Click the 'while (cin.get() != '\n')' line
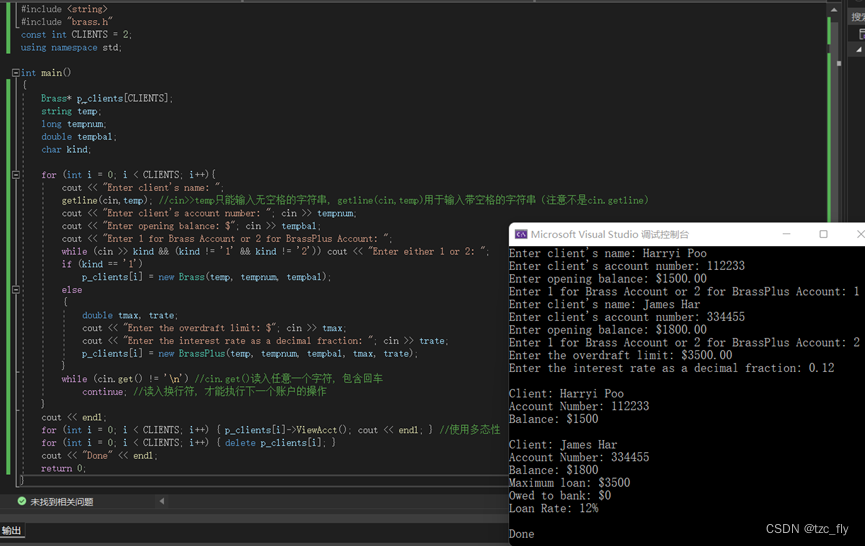Image resolution: width=865 pixels, height=546 pixels. (x=125, y=379)
